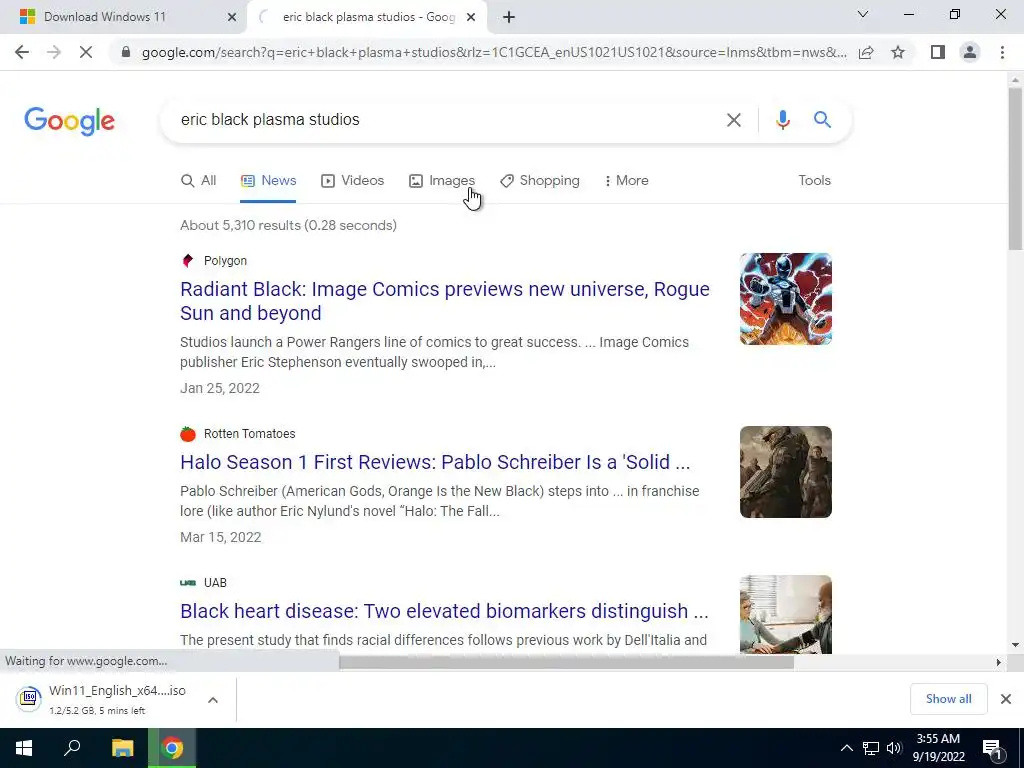Viewport: 1024px width, 768px height.
Task: Open Chrome side panel icon
Action: pyautogui.click(x=938, y=52)
